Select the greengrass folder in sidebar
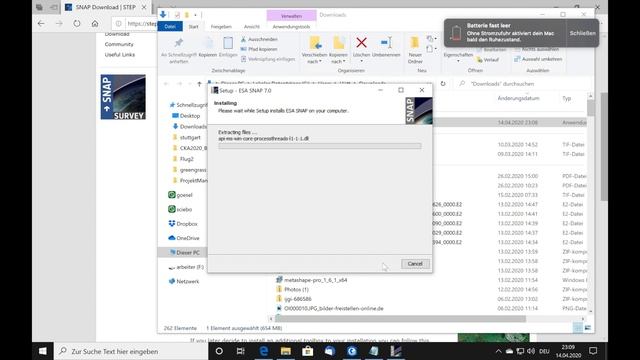 click(x=189, y=170)
